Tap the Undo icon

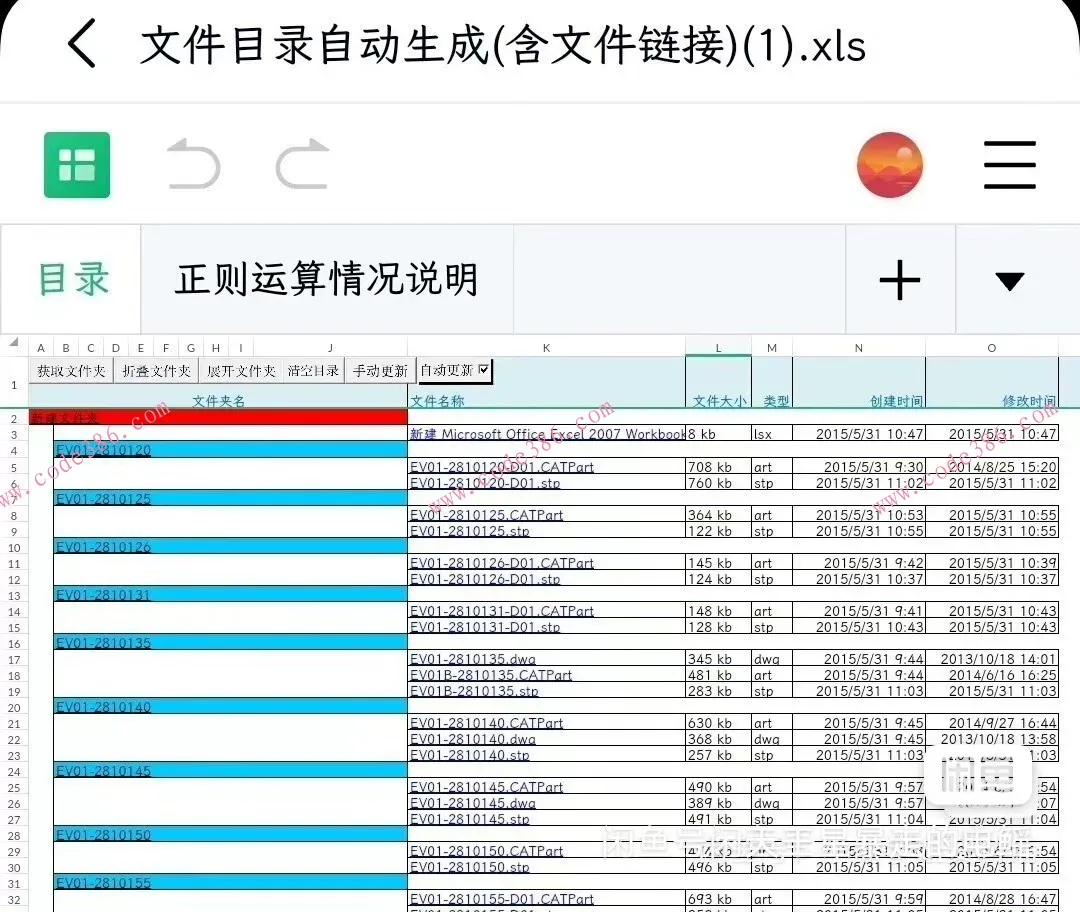point(194,165)
